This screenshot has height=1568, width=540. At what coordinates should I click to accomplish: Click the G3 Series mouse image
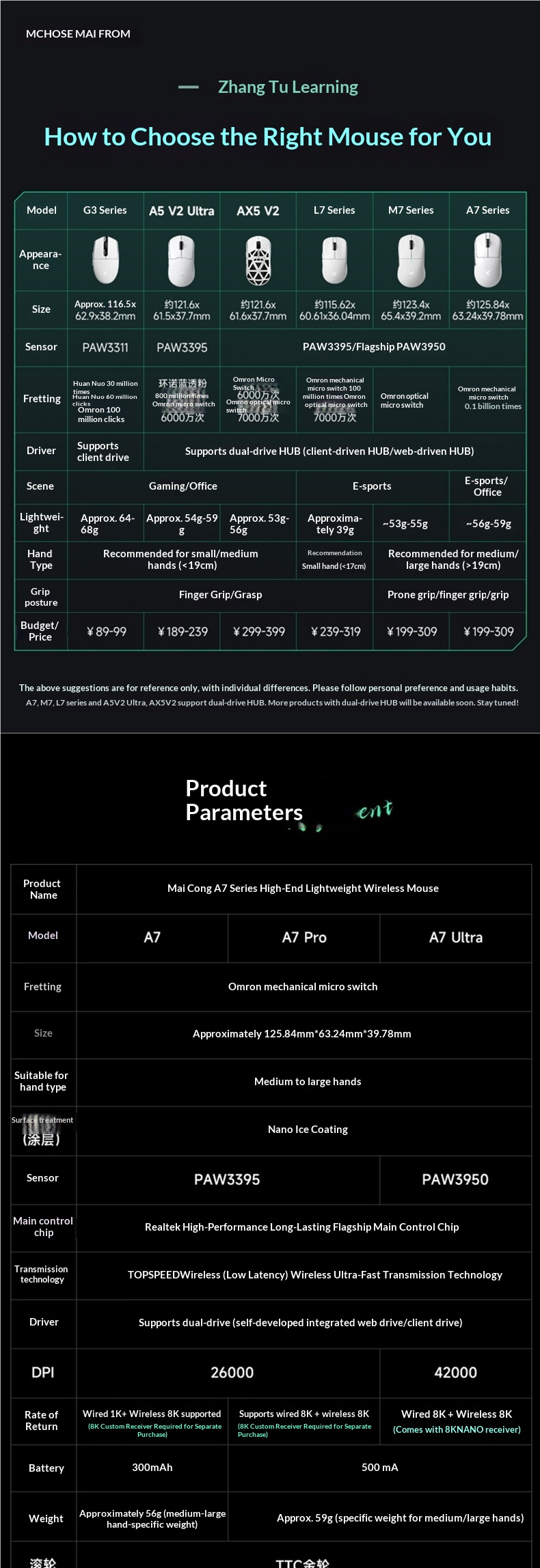coord(105,260)
